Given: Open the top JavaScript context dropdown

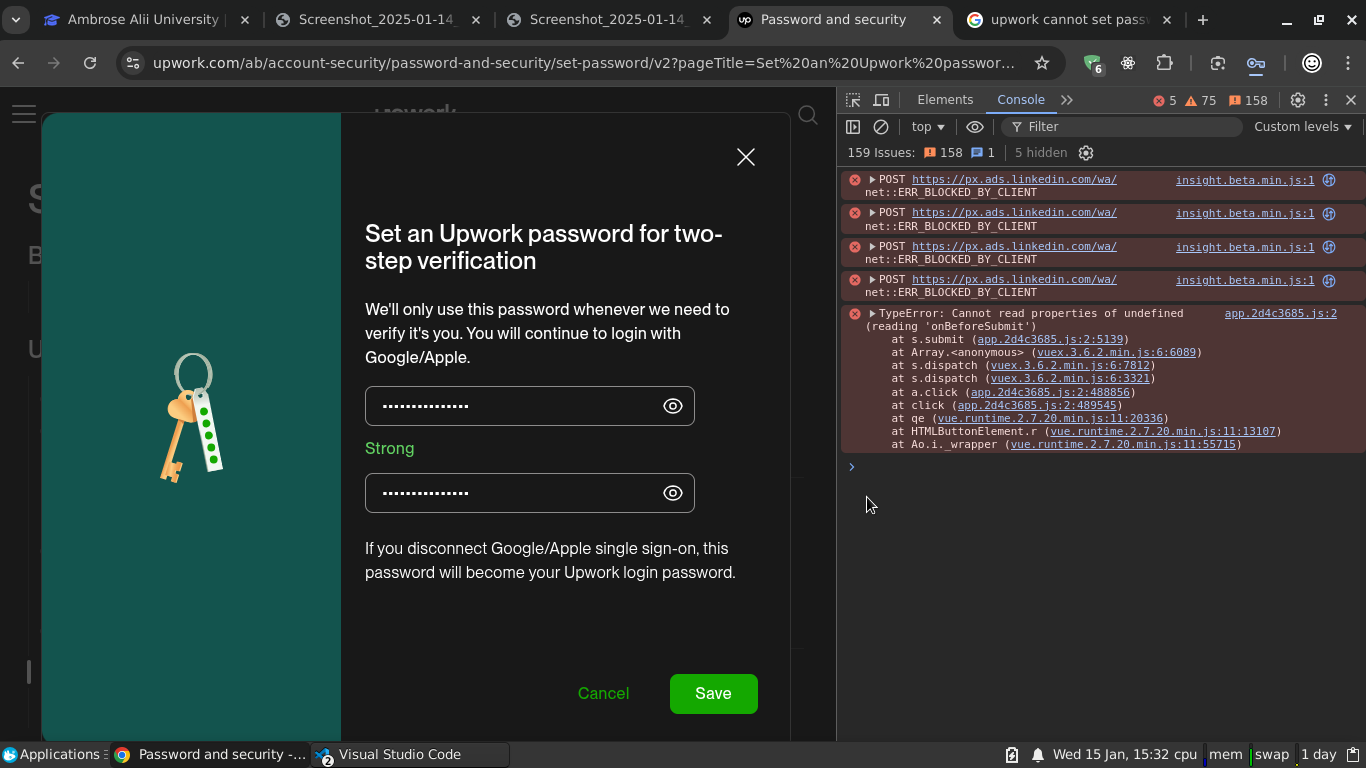Looking at the screenshot, I should point(928,127).
